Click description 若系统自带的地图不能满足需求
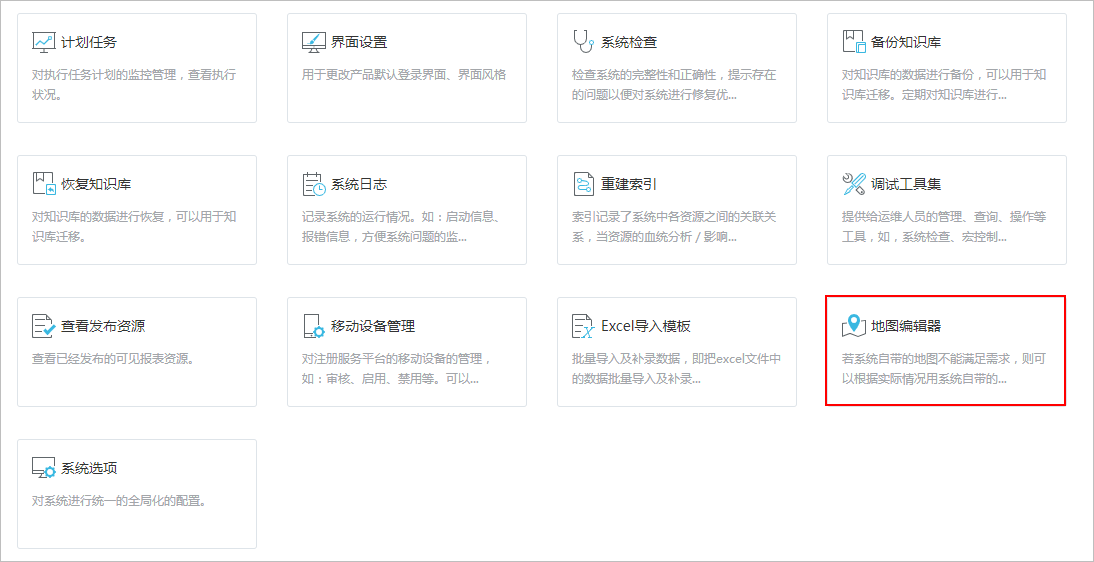This screenshot has width=1094, height=562. [x=944, y=368]
